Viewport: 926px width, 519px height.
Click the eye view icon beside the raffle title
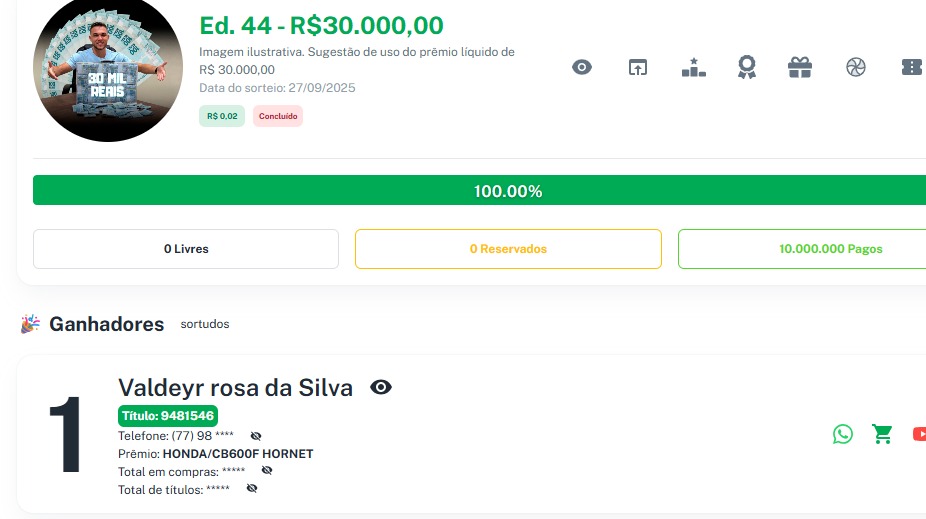(x=582, y=67)
